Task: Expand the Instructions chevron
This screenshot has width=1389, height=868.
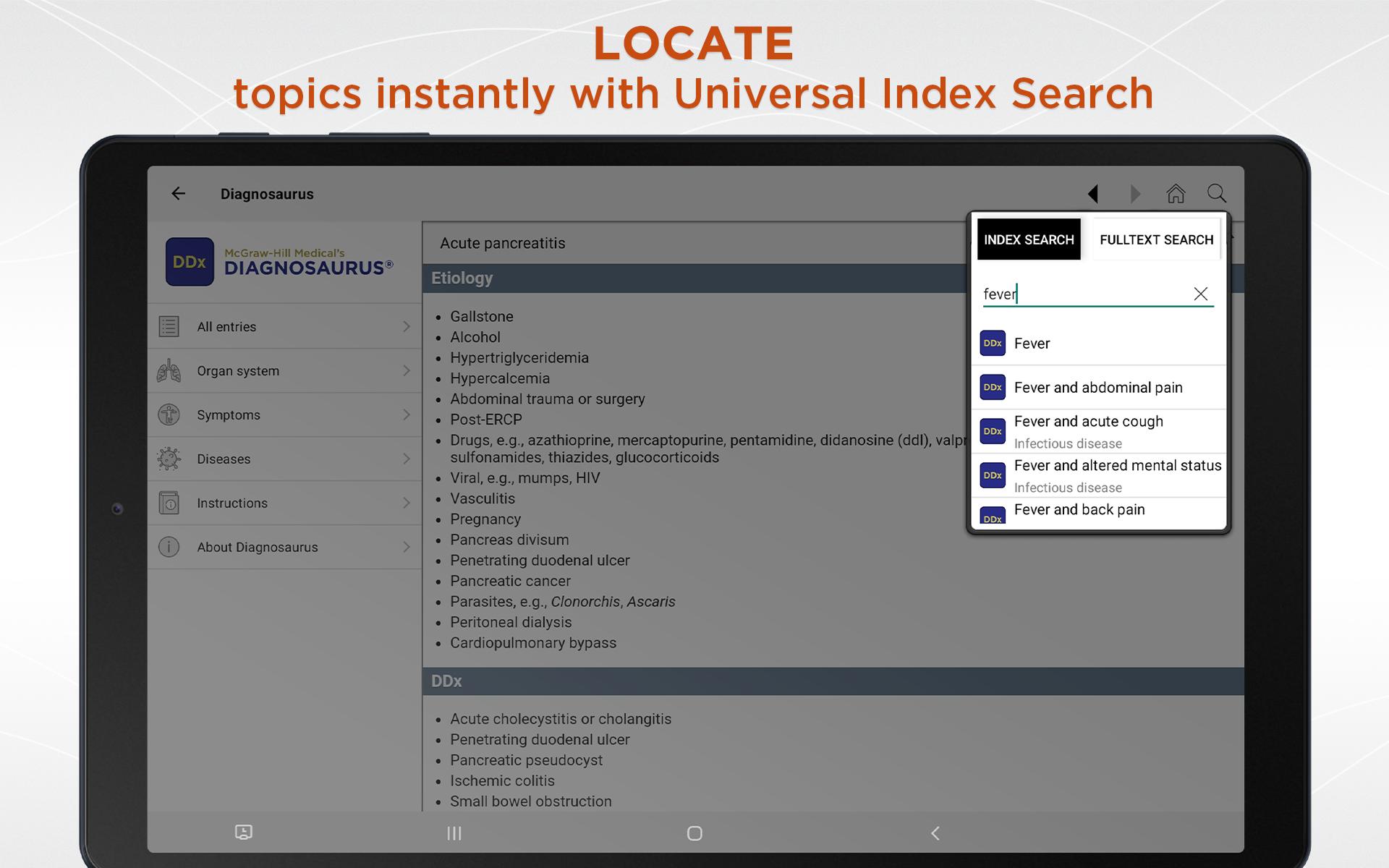Action: coord(406,503)
